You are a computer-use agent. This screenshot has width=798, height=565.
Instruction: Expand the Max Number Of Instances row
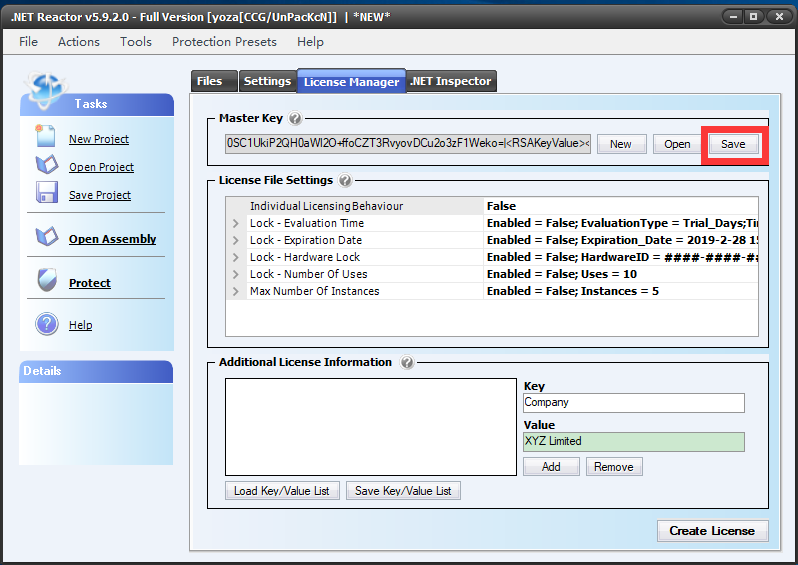coord(235,292)
